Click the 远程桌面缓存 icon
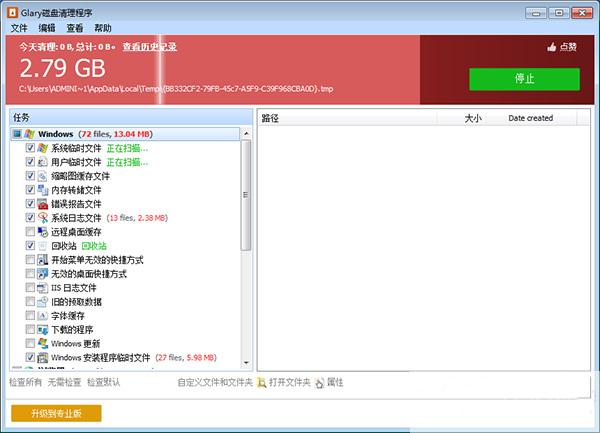 [x=43, y=232]
